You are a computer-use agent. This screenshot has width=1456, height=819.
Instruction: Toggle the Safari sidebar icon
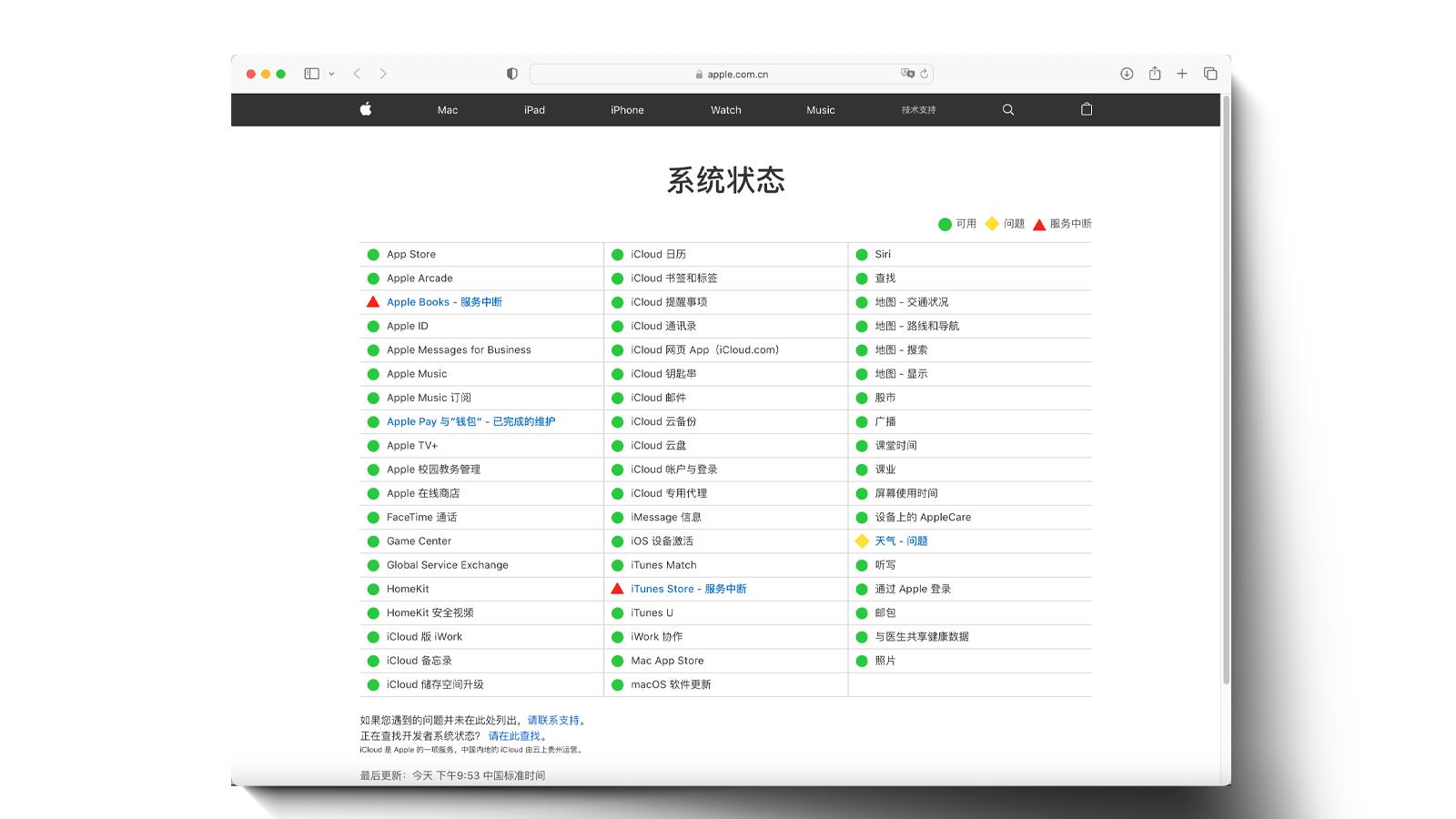click(x=312, y=73)
